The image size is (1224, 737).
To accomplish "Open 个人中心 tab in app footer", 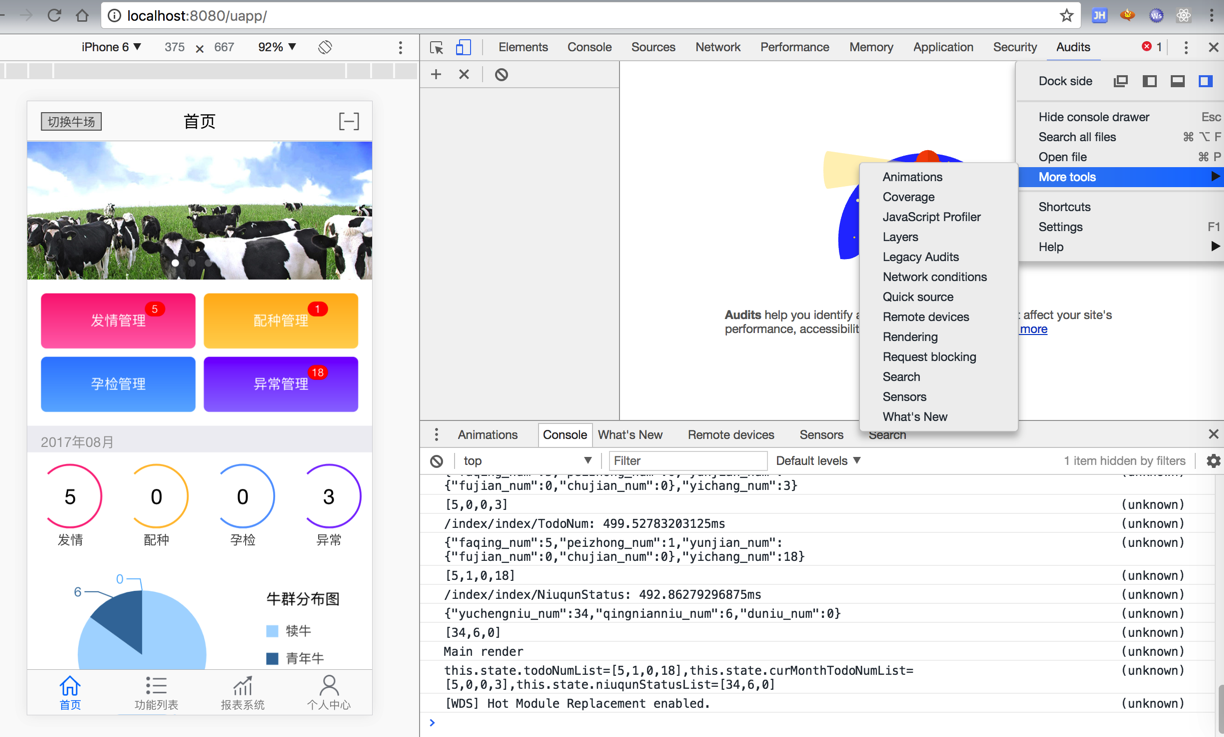I will (329, 692).
